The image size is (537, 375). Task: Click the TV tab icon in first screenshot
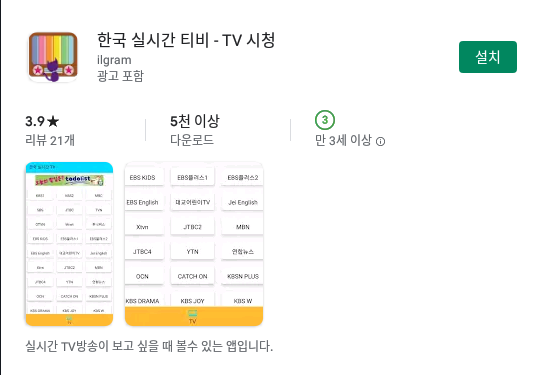tap(69, 321)
